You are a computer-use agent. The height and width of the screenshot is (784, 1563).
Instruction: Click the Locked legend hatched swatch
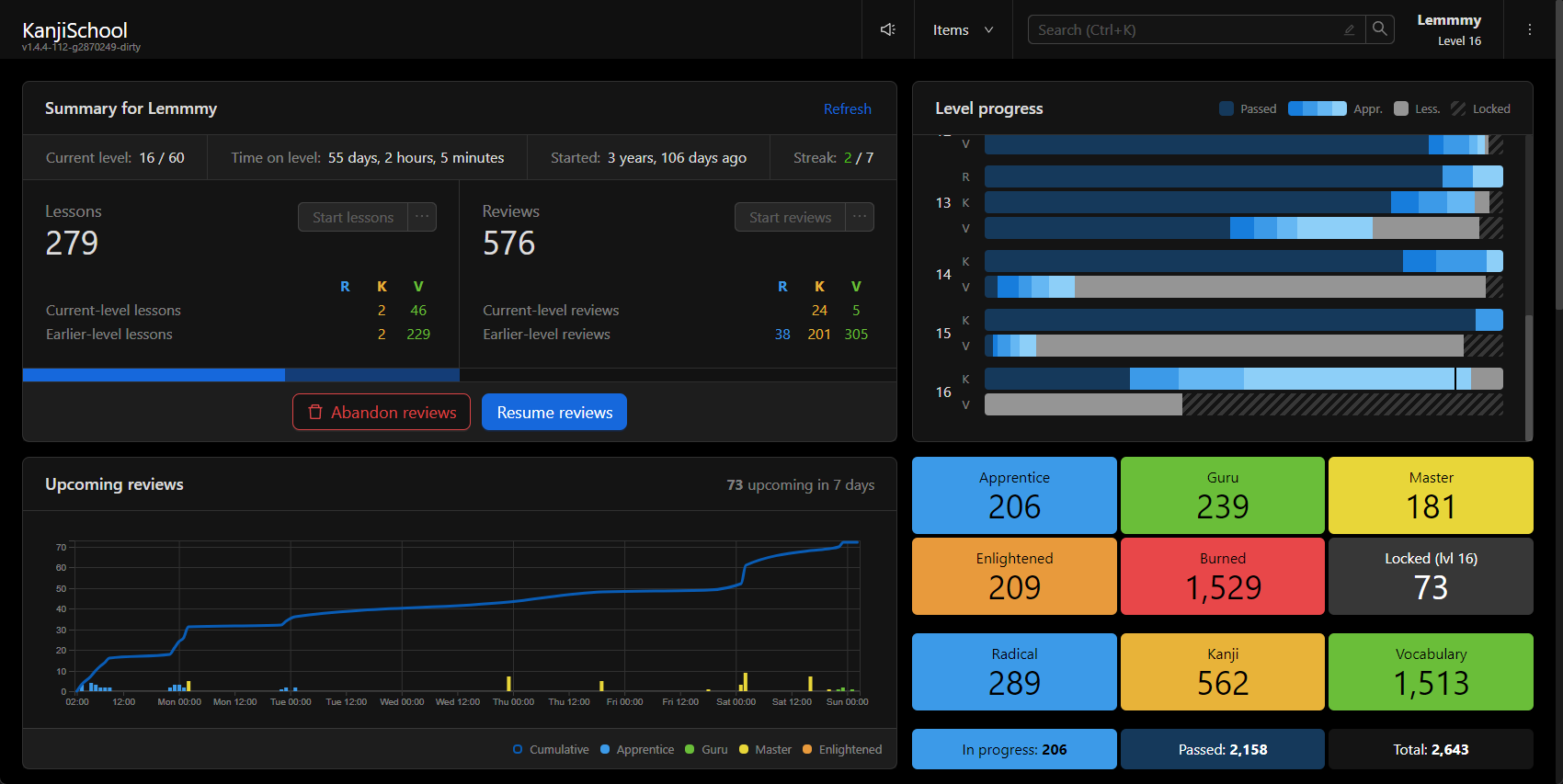1458,108
